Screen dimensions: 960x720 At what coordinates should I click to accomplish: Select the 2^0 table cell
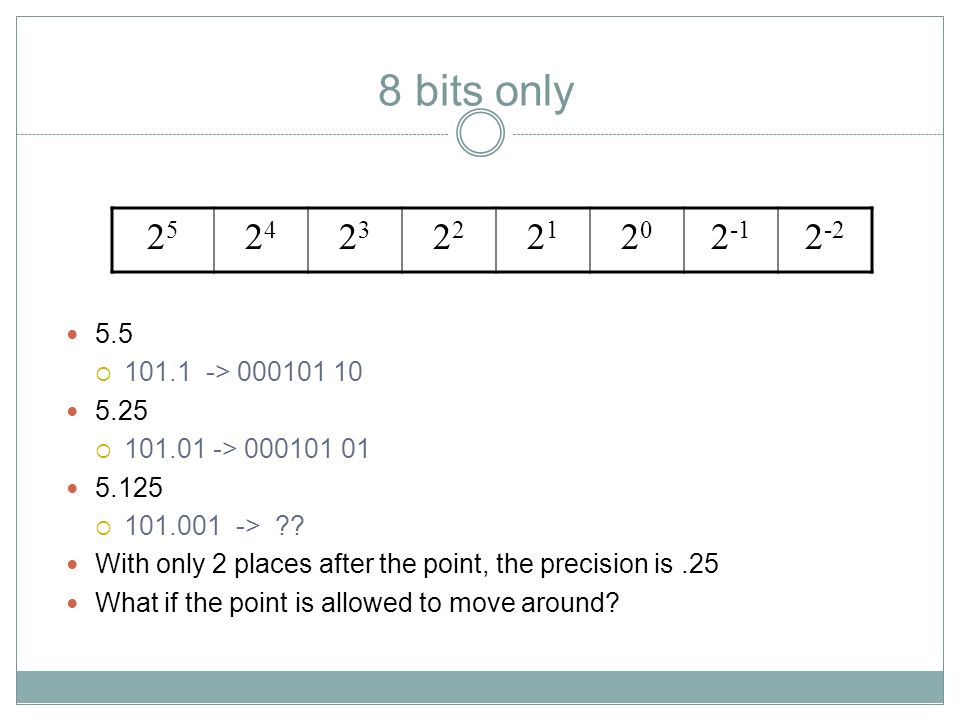(x=637, y=240)
